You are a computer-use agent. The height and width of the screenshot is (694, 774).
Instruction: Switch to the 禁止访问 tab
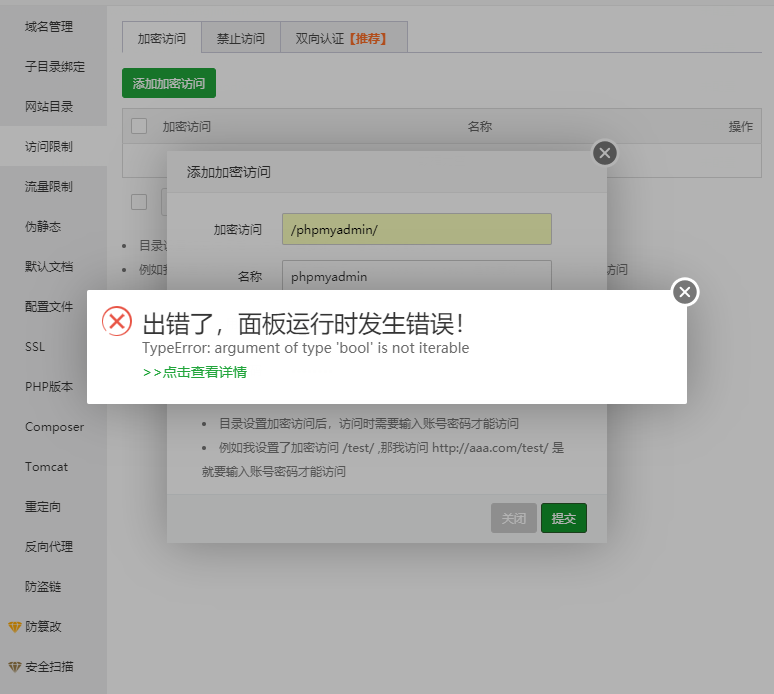point(241,38)
